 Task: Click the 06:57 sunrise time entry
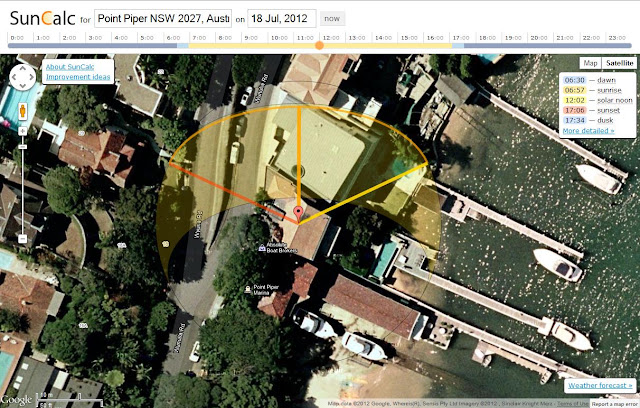click(x=592, y=90)
